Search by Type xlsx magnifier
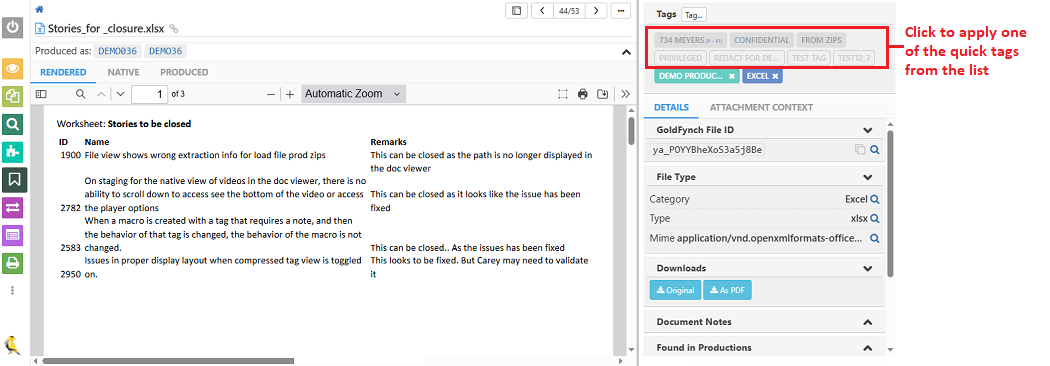 pyautogui.click(x=875, y=218)
